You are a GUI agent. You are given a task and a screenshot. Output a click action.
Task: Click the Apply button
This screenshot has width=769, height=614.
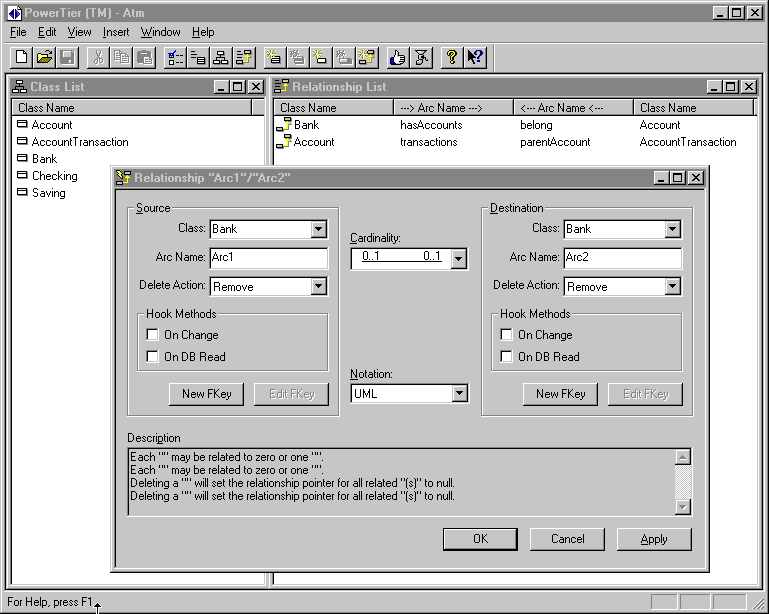point(654,539)
